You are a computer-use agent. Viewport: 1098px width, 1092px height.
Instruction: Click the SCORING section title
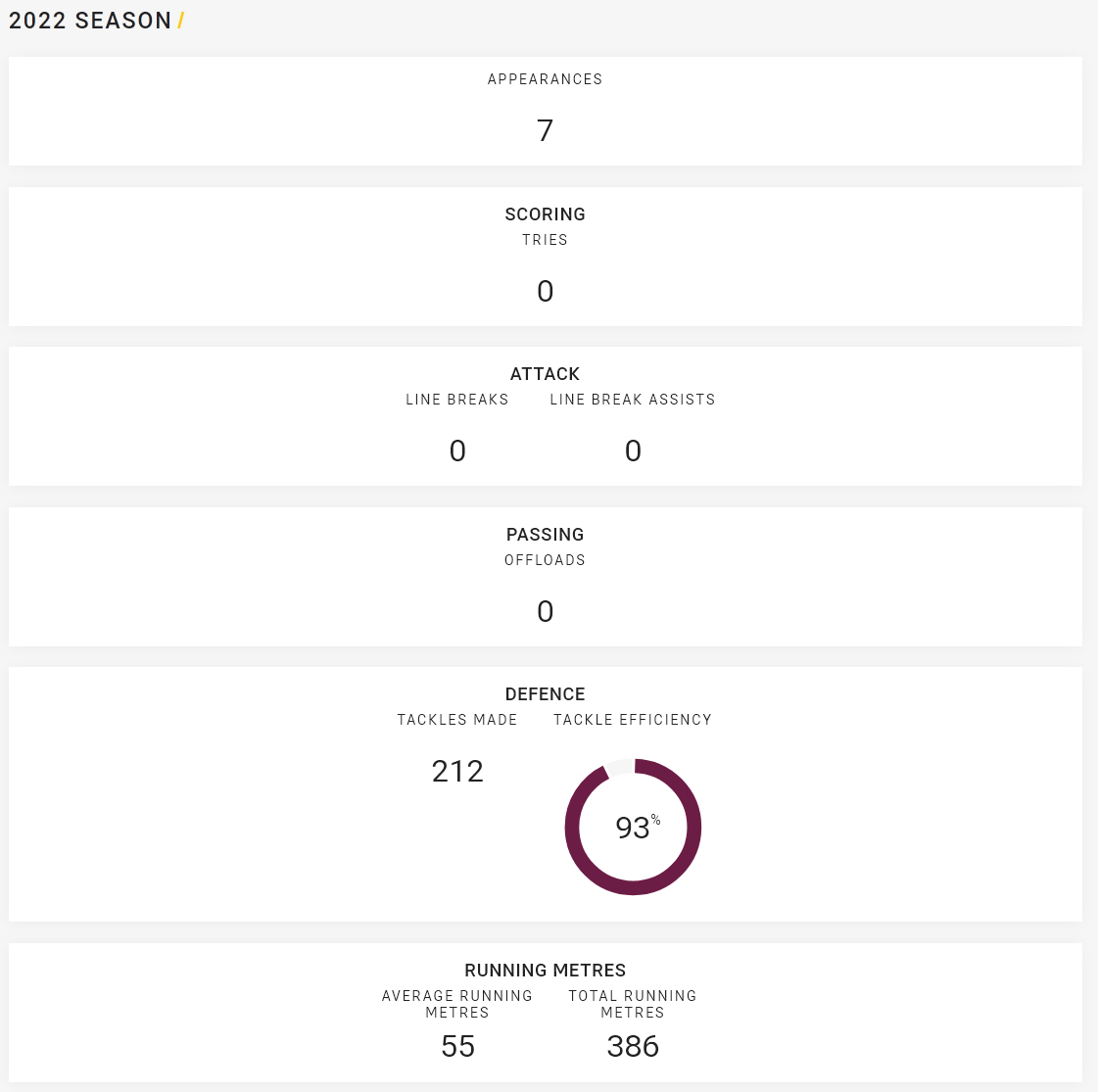(x=545, y=214)
